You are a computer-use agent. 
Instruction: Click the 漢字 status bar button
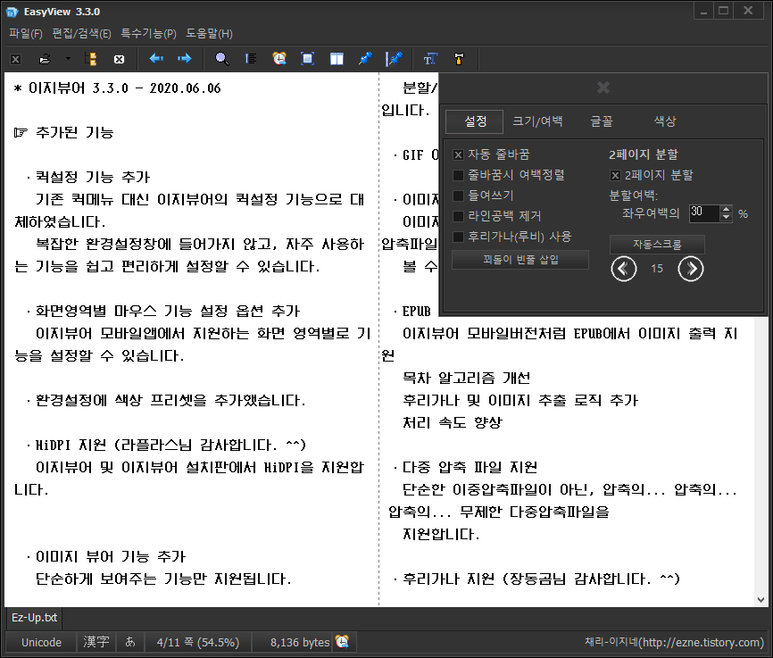tap(96, 642)
